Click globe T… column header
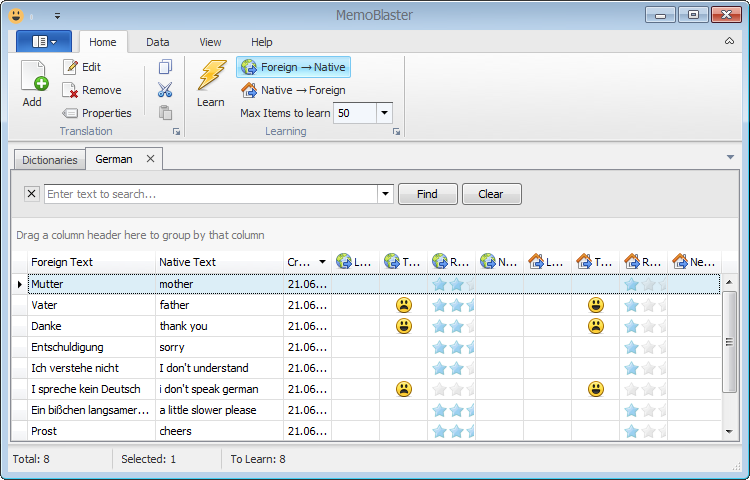Viewport: 750px width, 480px height. click(x=403, y=262)
